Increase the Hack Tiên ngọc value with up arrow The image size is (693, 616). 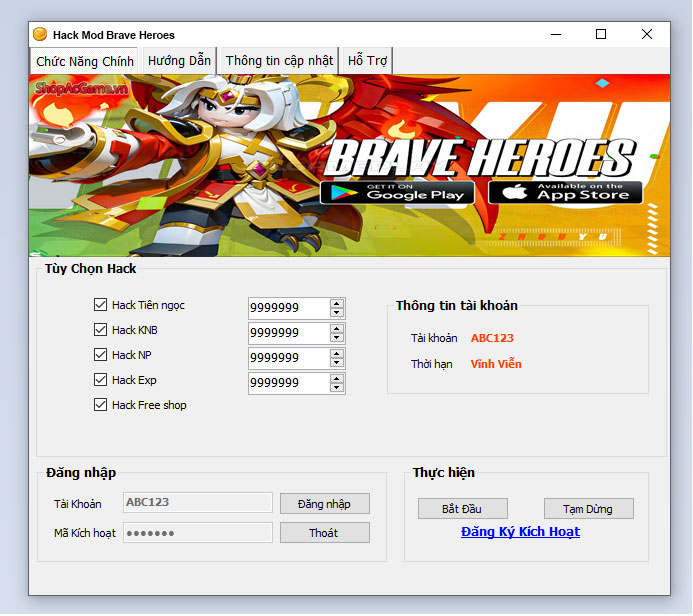click(x=336, y=304)
